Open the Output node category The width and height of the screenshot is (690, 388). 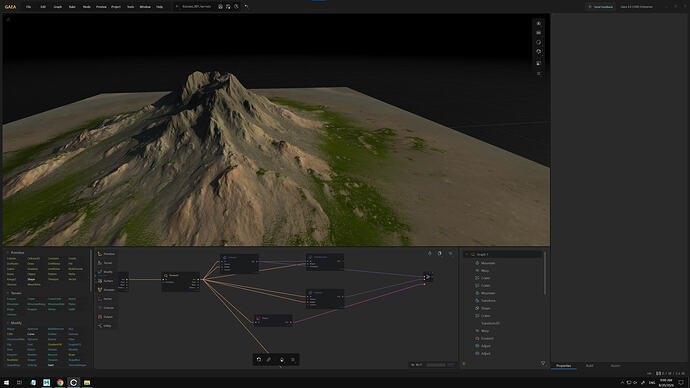(x=106, y=317)
